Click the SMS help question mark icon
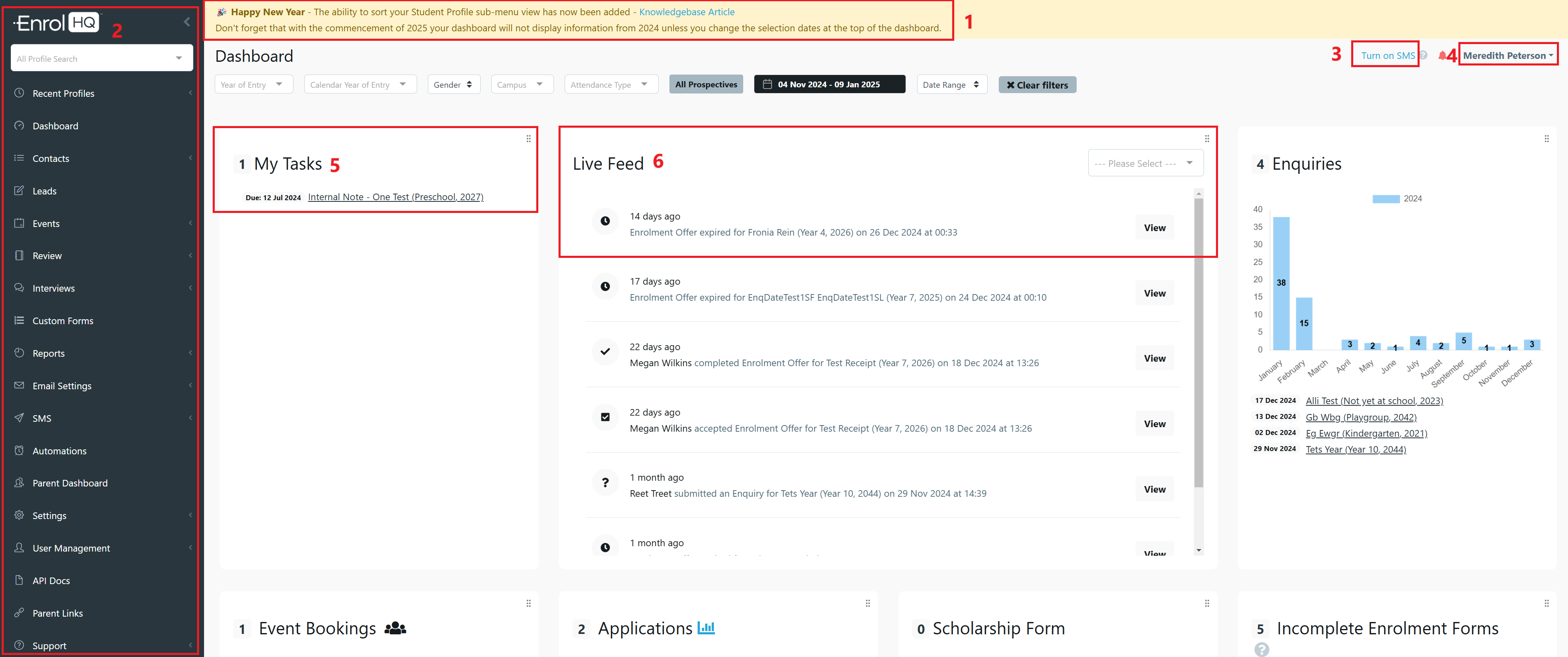The height and width of the screenshot is (657, 1568). click(1423, 55)
